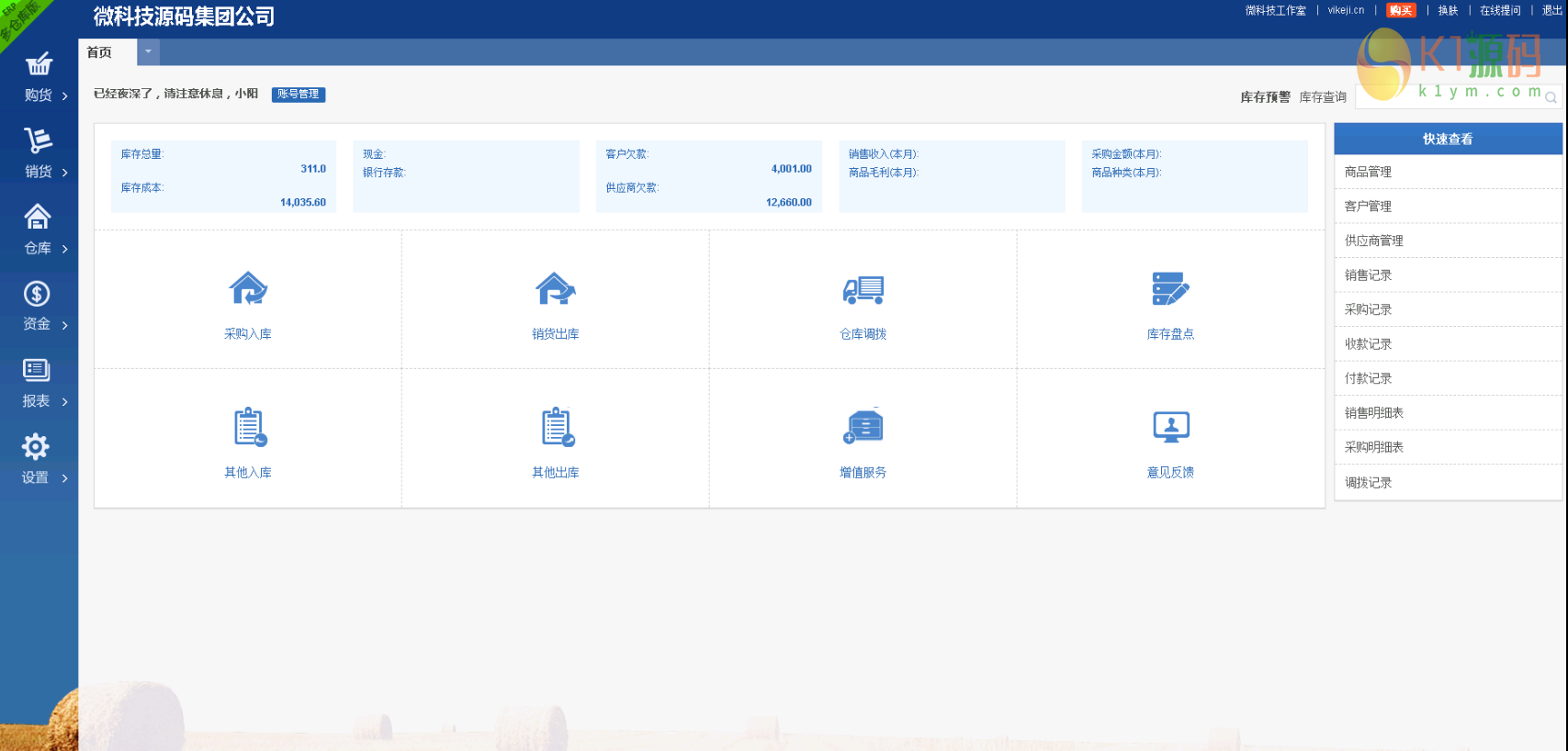The height and width of the screenshot is (751, 1568).
Task: Open the 采购入库 purchase inbound icon
Action: click(x=248, y=290)
